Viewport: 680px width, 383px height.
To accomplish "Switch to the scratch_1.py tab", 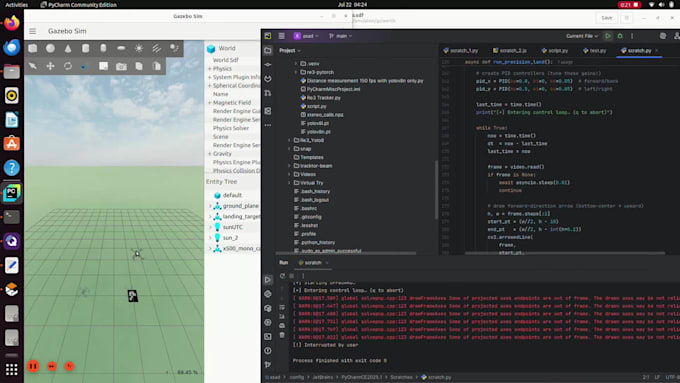I will coord(461,51).
